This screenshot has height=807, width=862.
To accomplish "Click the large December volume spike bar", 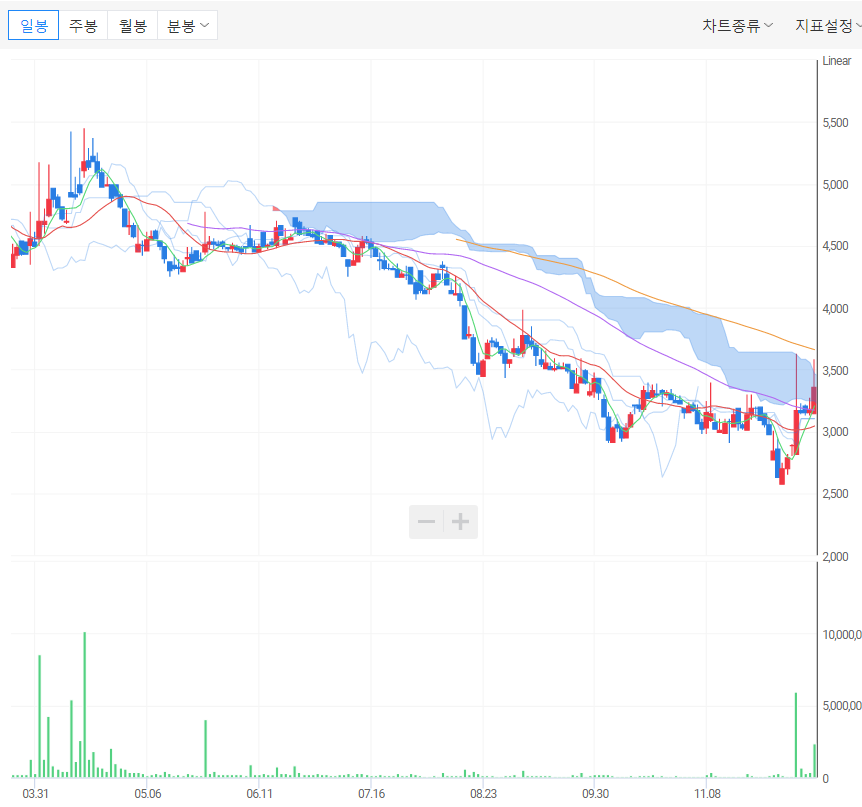I will [796, 735].
